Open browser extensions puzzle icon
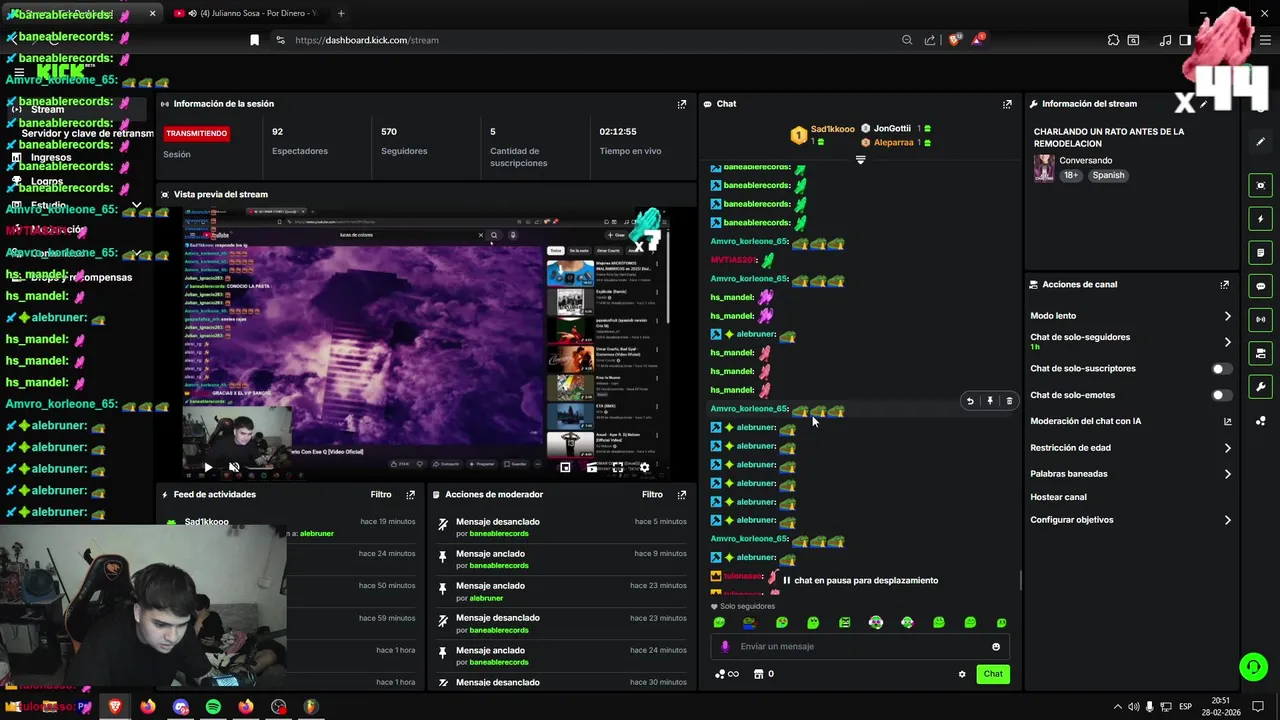 [x=1113, y=40]
